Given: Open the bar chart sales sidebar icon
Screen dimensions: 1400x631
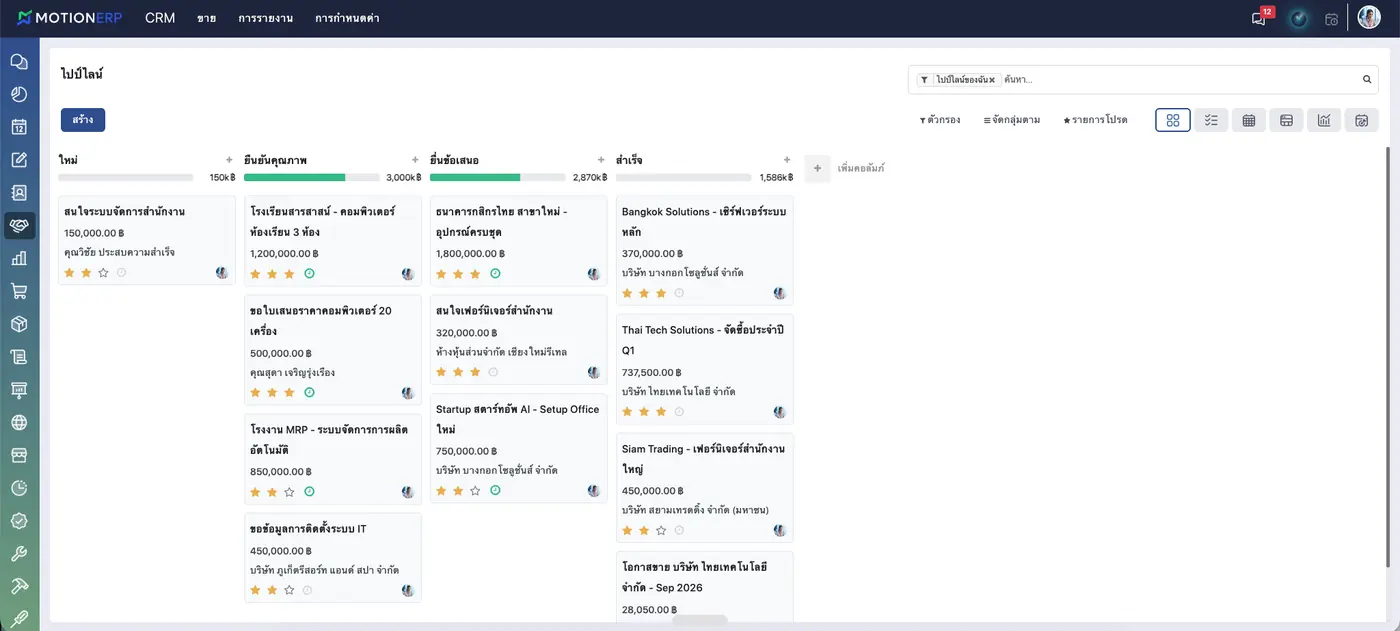Looking at the screenshot, I should 19,258.
